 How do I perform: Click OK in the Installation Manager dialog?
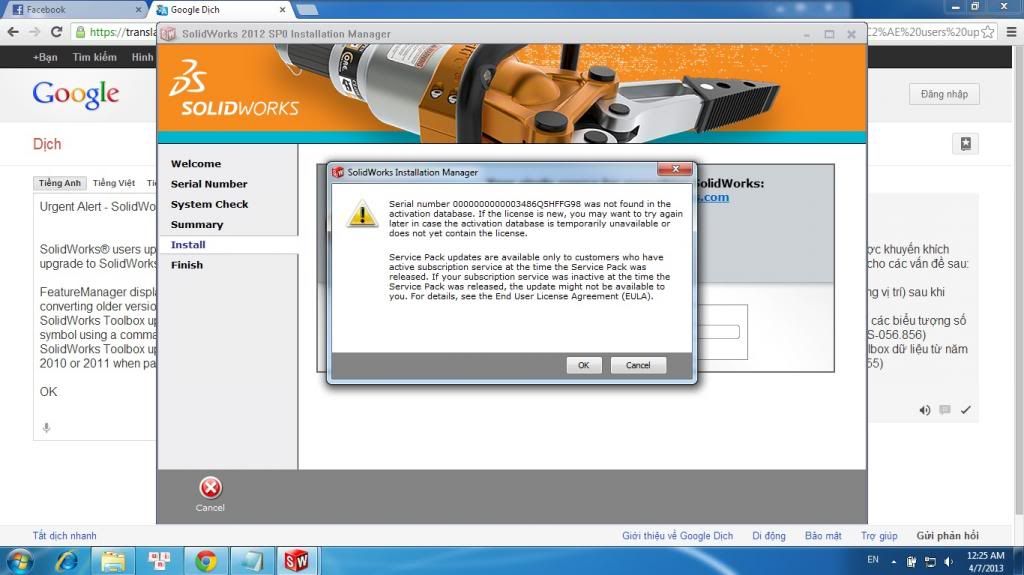[x=583, y=365]
